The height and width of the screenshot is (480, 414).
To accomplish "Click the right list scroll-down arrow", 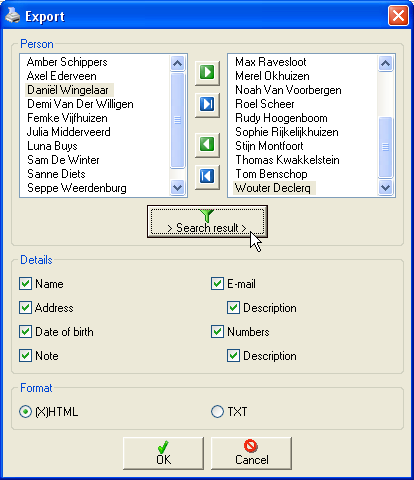I will (x=385, y=187).
